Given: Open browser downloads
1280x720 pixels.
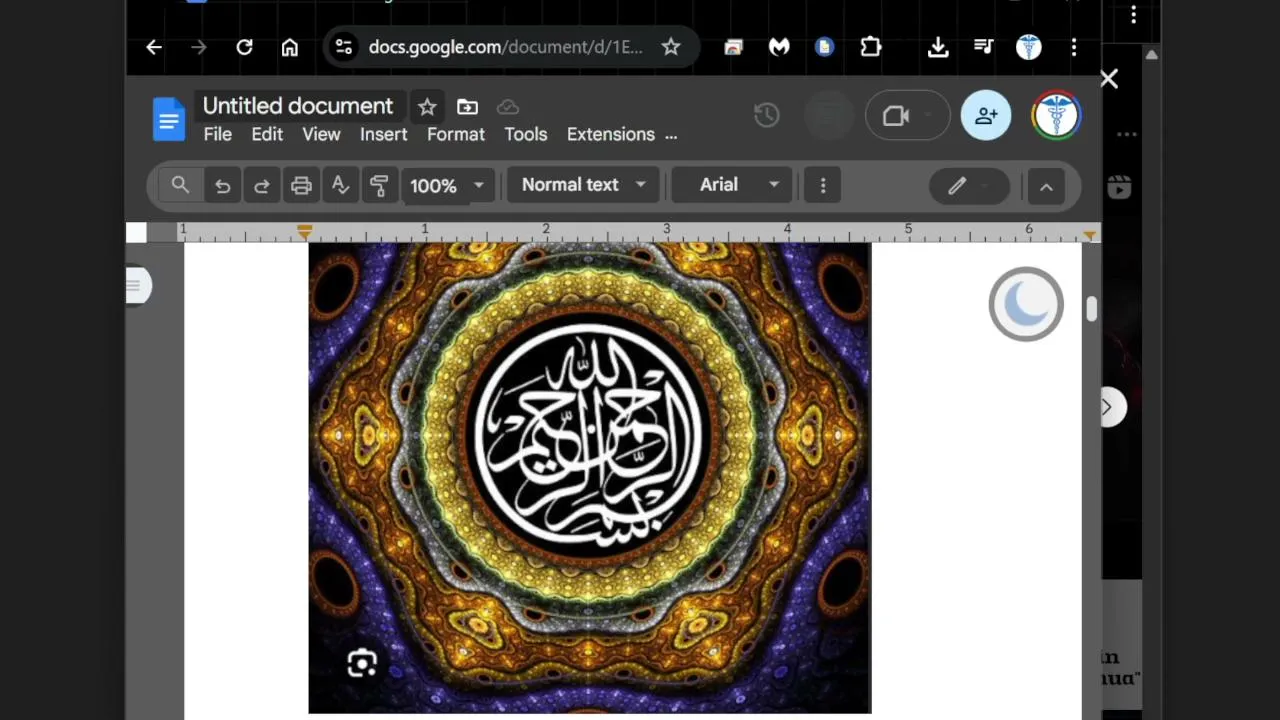Looking at the screenshot, I should pos(938,47).
